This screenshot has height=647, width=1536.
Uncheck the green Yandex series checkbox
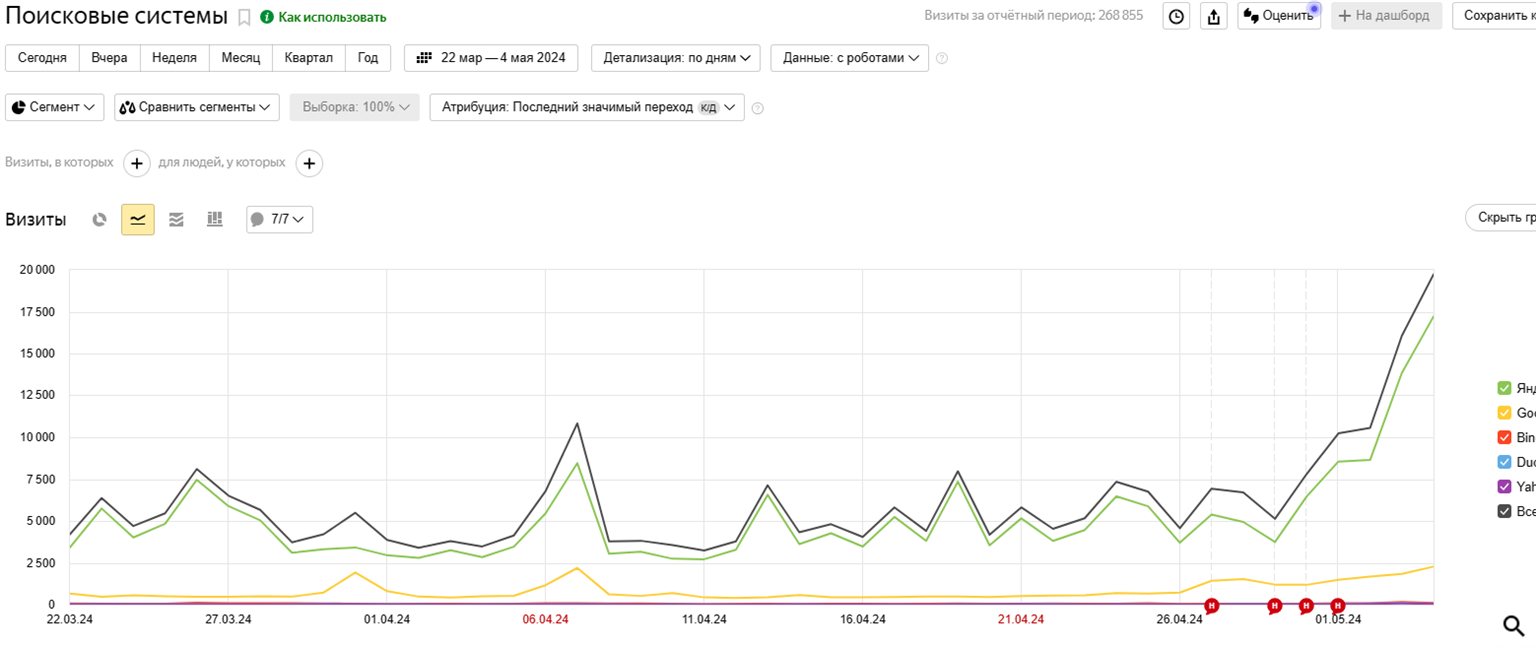point(1503,388)
